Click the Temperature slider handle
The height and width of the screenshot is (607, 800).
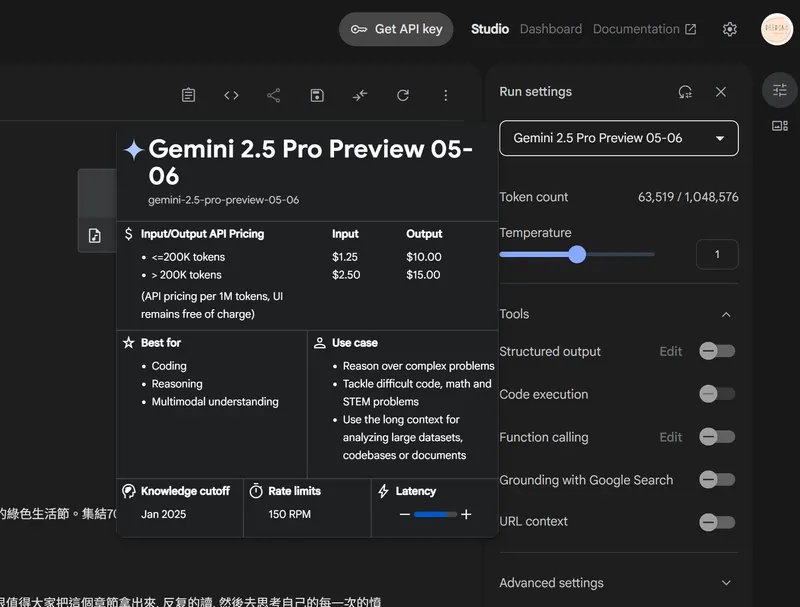[577, 254]
